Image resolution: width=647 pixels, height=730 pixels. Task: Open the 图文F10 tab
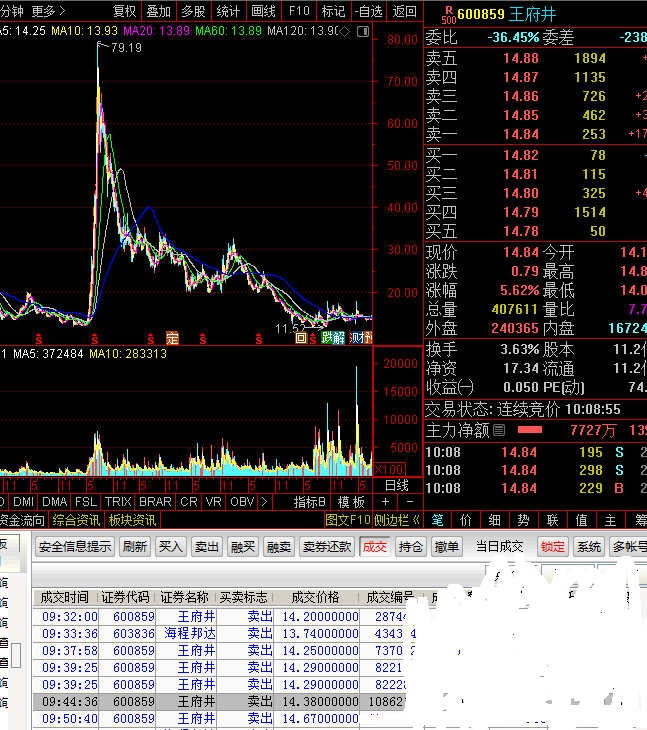click(348, 520)
